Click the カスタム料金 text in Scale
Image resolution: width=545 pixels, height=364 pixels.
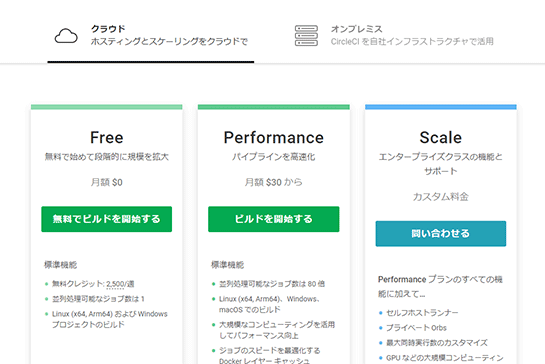441,197
